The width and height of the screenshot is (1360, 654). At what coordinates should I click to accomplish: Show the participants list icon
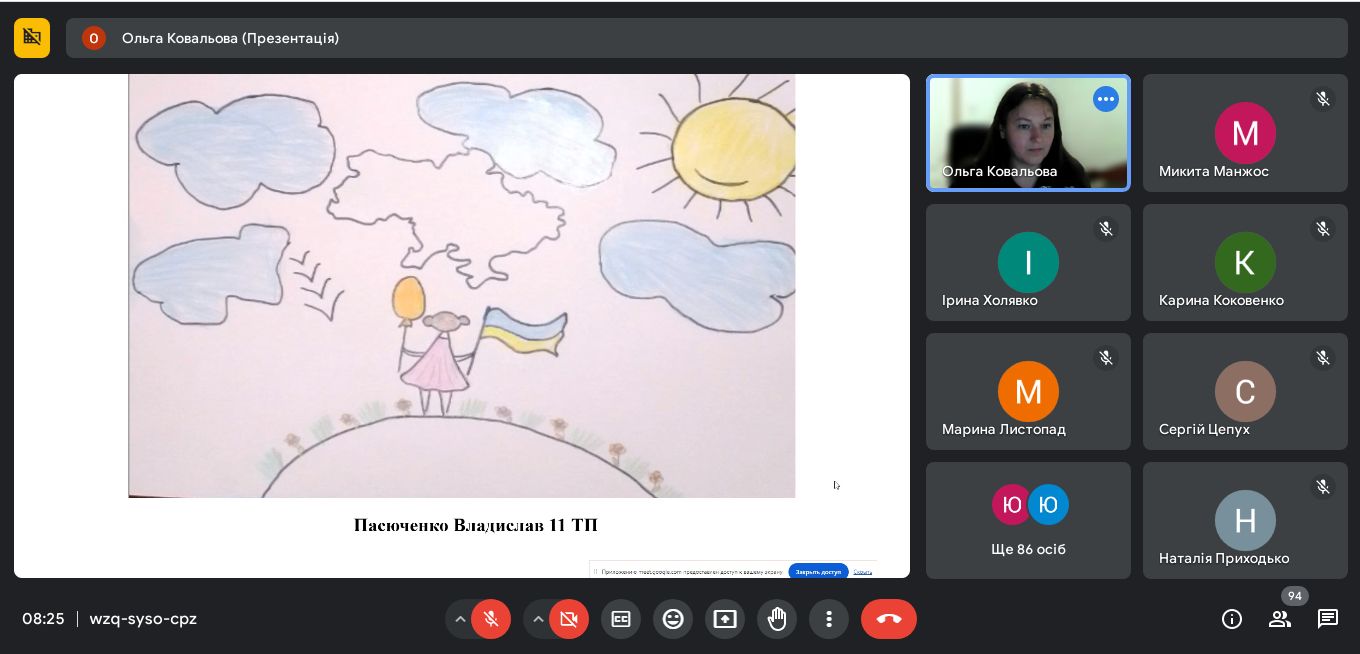tap(1280, 619)
